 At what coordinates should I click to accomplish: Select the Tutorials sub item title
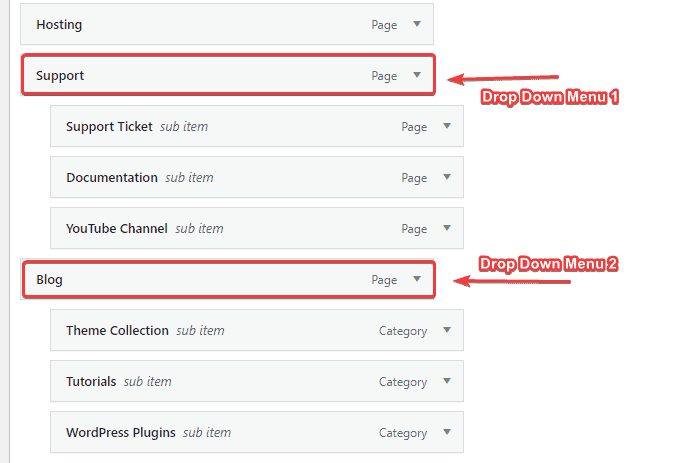91,381
